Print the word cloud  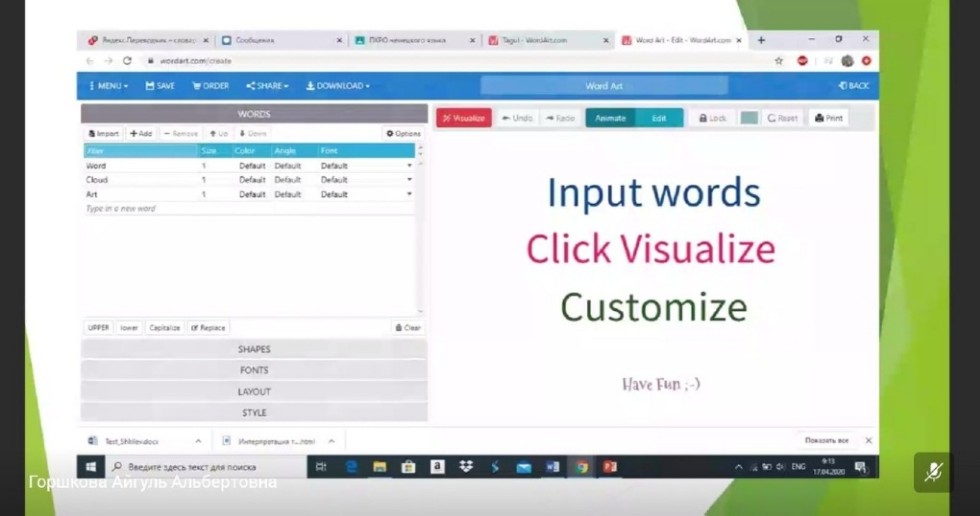[828, 118]
